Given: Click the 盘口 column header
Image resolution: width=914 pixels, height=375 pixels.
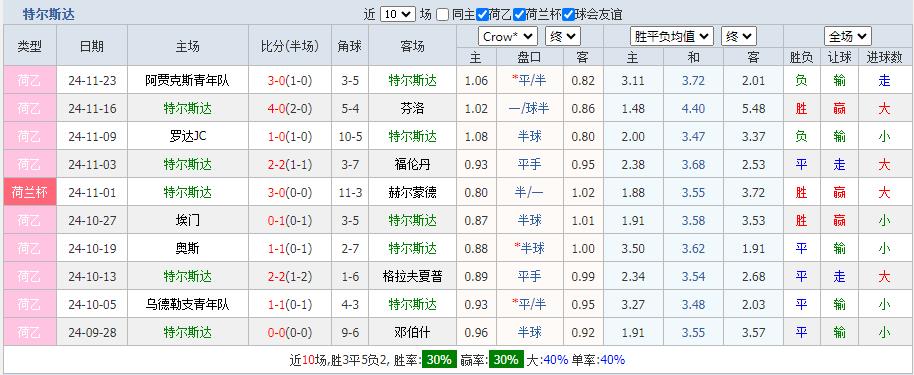Looking at the screenshot, I should coord(529,57).
